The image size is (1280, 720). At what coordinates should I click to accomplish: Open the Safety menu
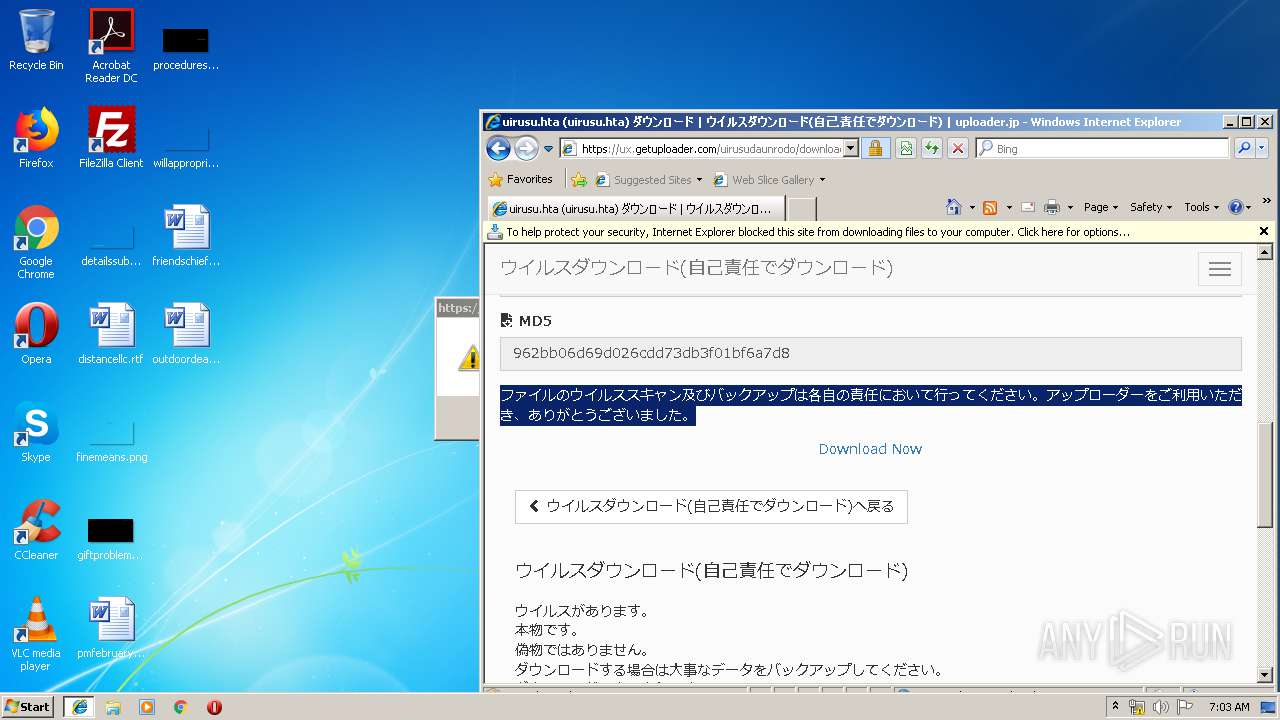click(1152, 207)
